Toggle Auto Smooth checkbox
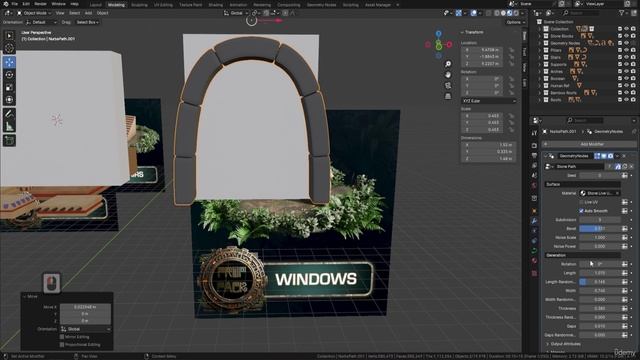The width and height of the screenshot is (640, 360). (x=581, y=211)
